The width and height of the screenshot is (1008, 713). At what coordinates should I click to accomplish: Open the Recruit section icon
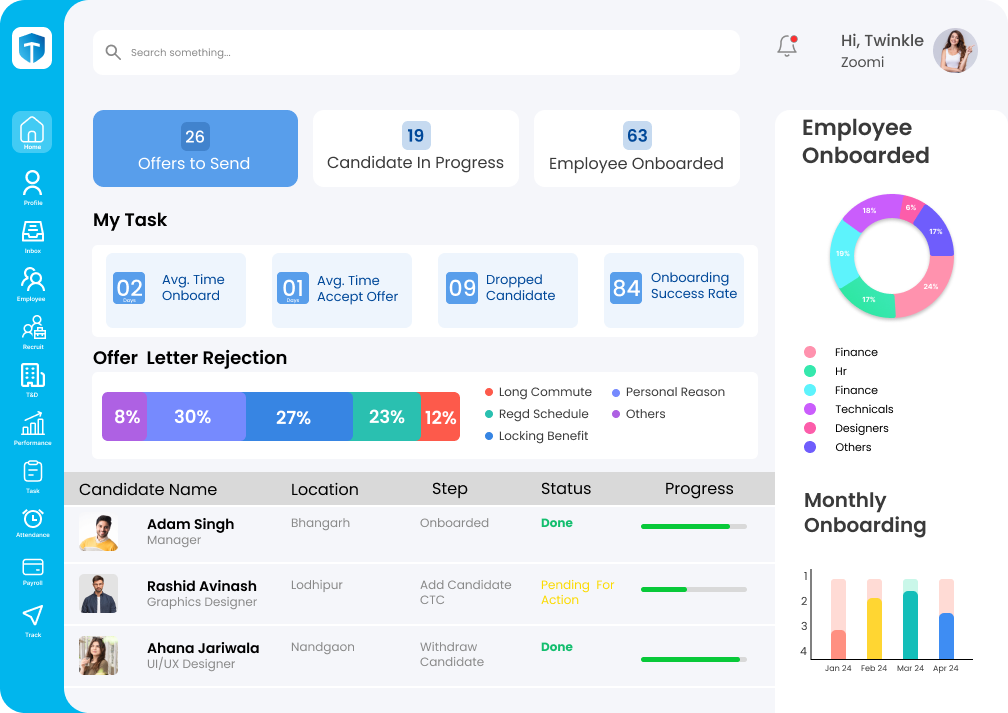[x=32, y=329]
